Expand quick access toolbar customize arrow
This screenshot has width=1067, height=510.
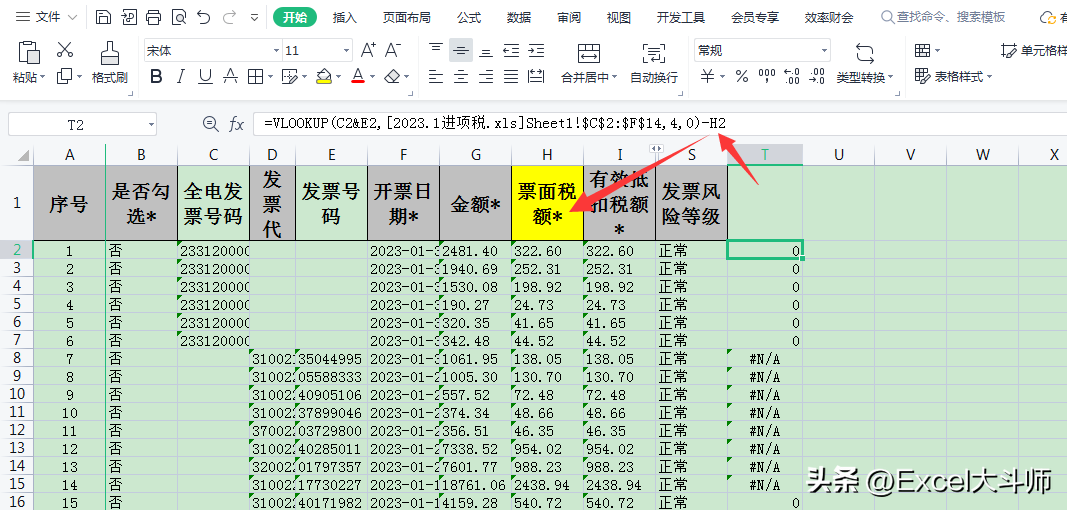pos(255,17)
